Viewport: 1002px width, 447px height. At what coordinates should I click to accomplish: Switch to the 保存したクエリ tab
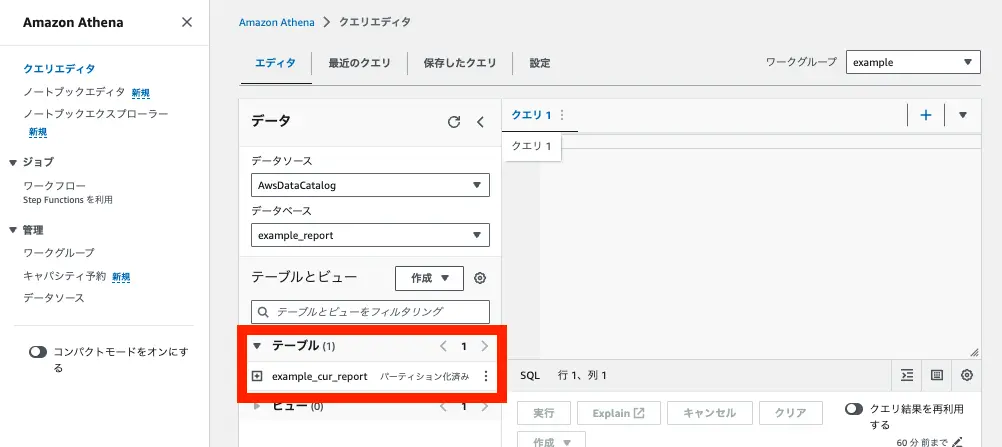(460, 63)
